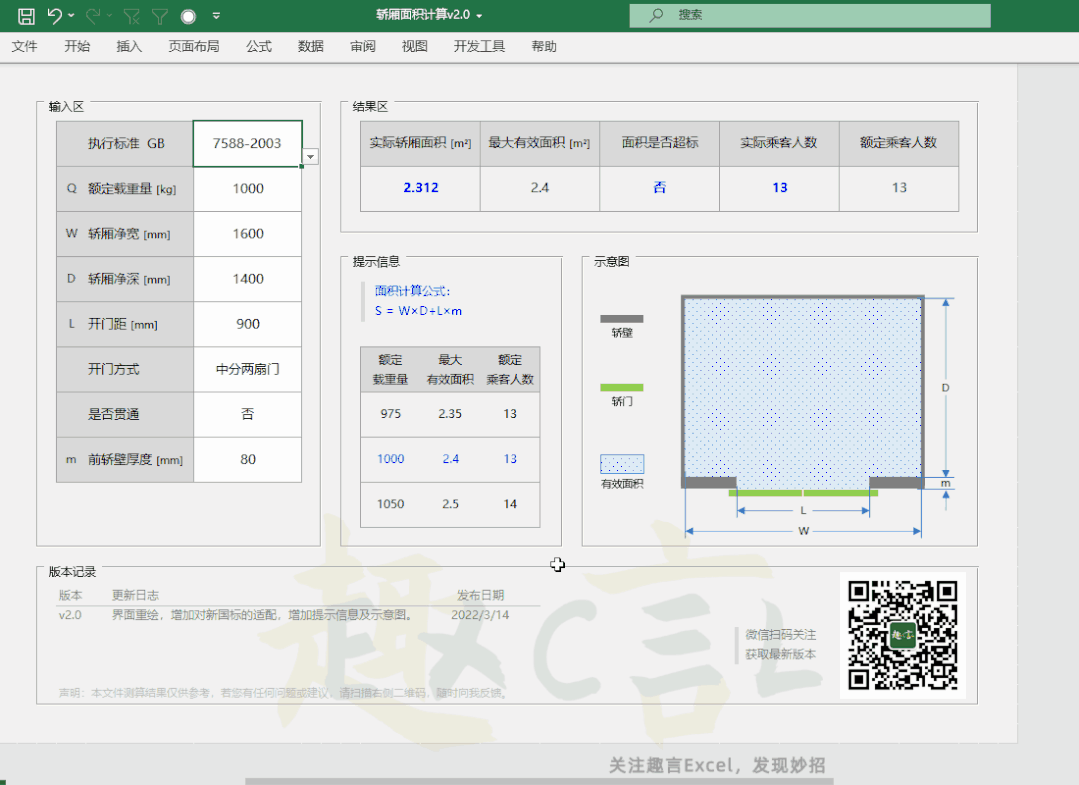Click the dotted blue 有效面积 legend swatch
The image size is (1079, 785).
622,464
